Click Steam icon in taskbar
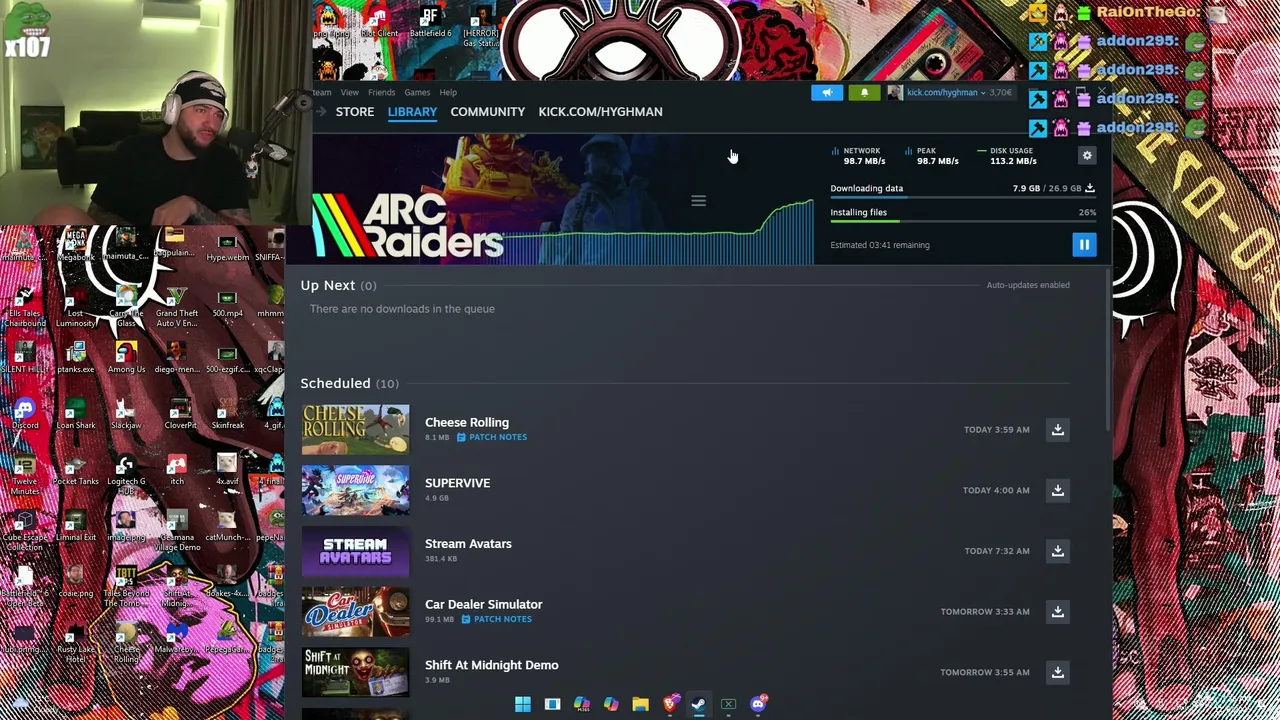The width and height of the screenshot is (1280, 720). [x=699, y=704]
